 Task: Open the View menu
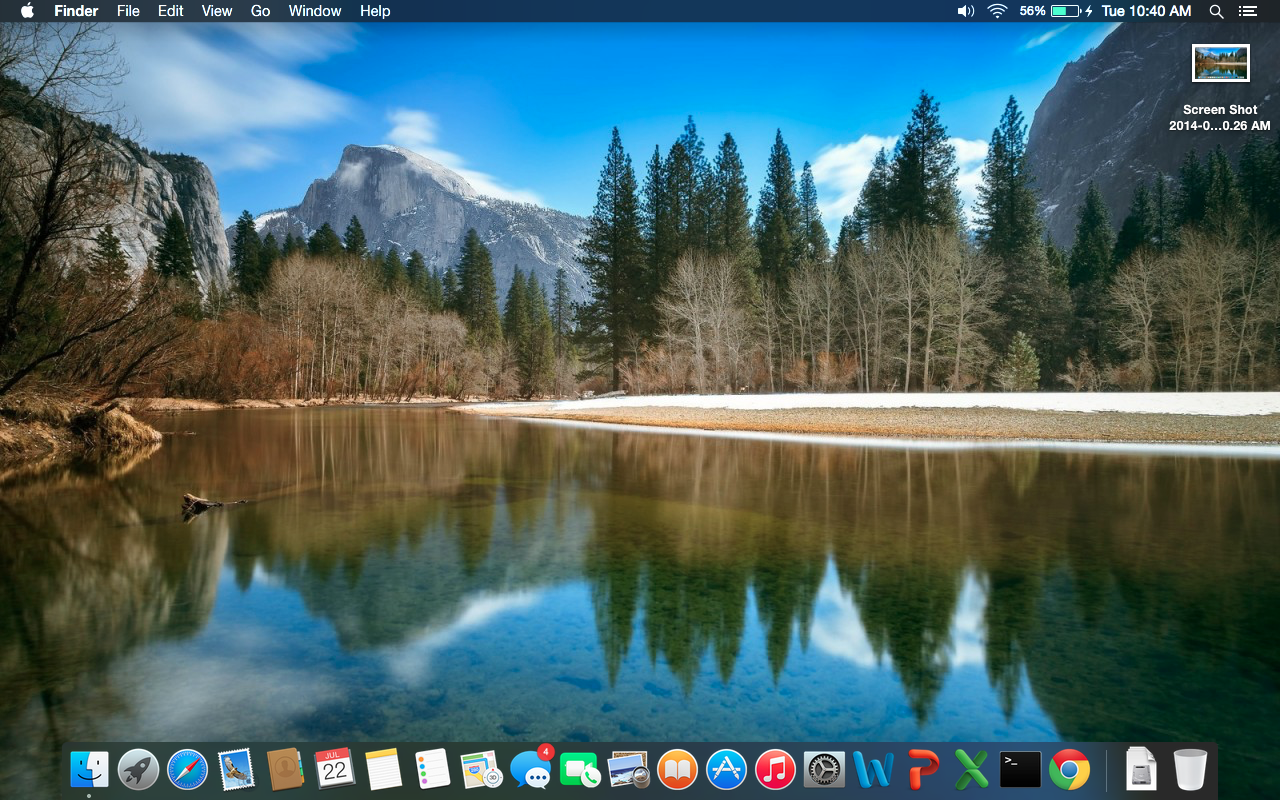tap(217, 11)
